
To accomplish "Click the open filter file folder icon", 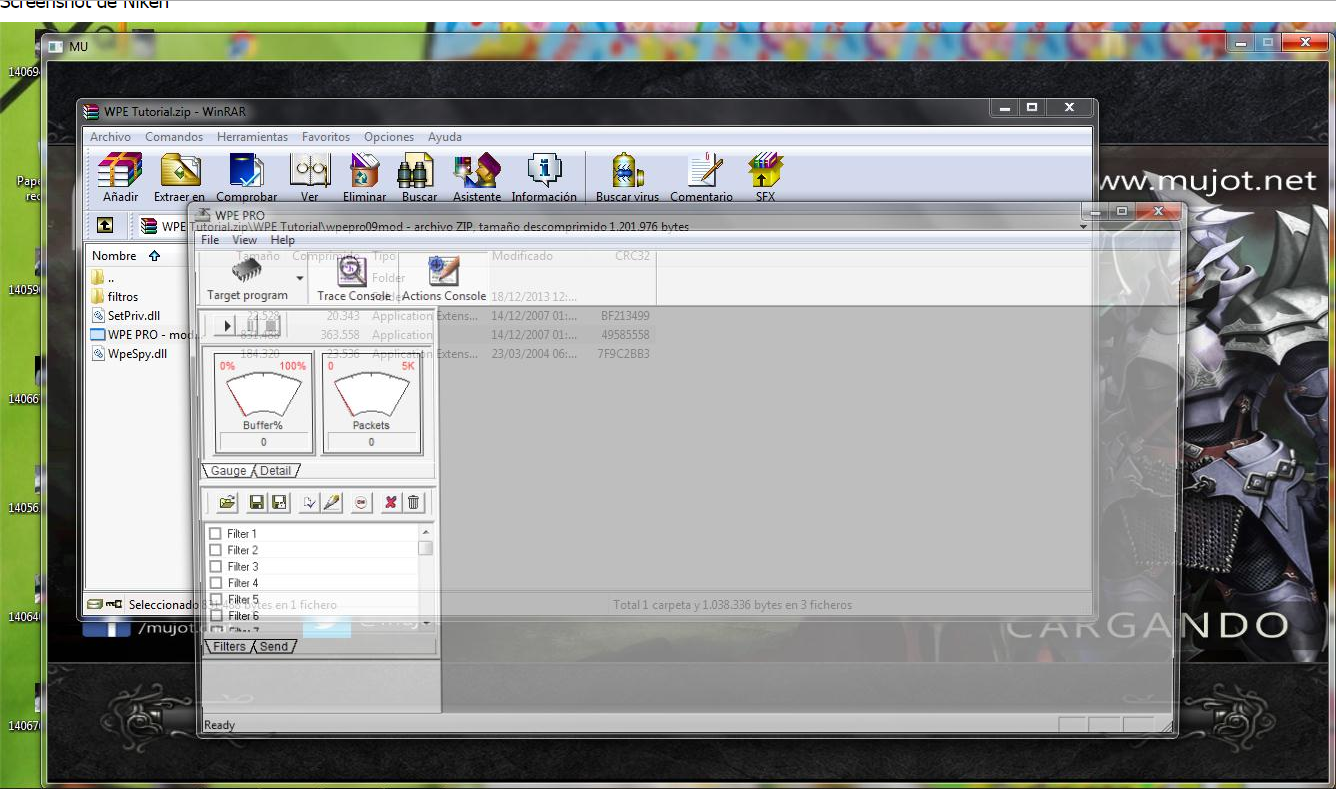I will click(x=227, y=502).
